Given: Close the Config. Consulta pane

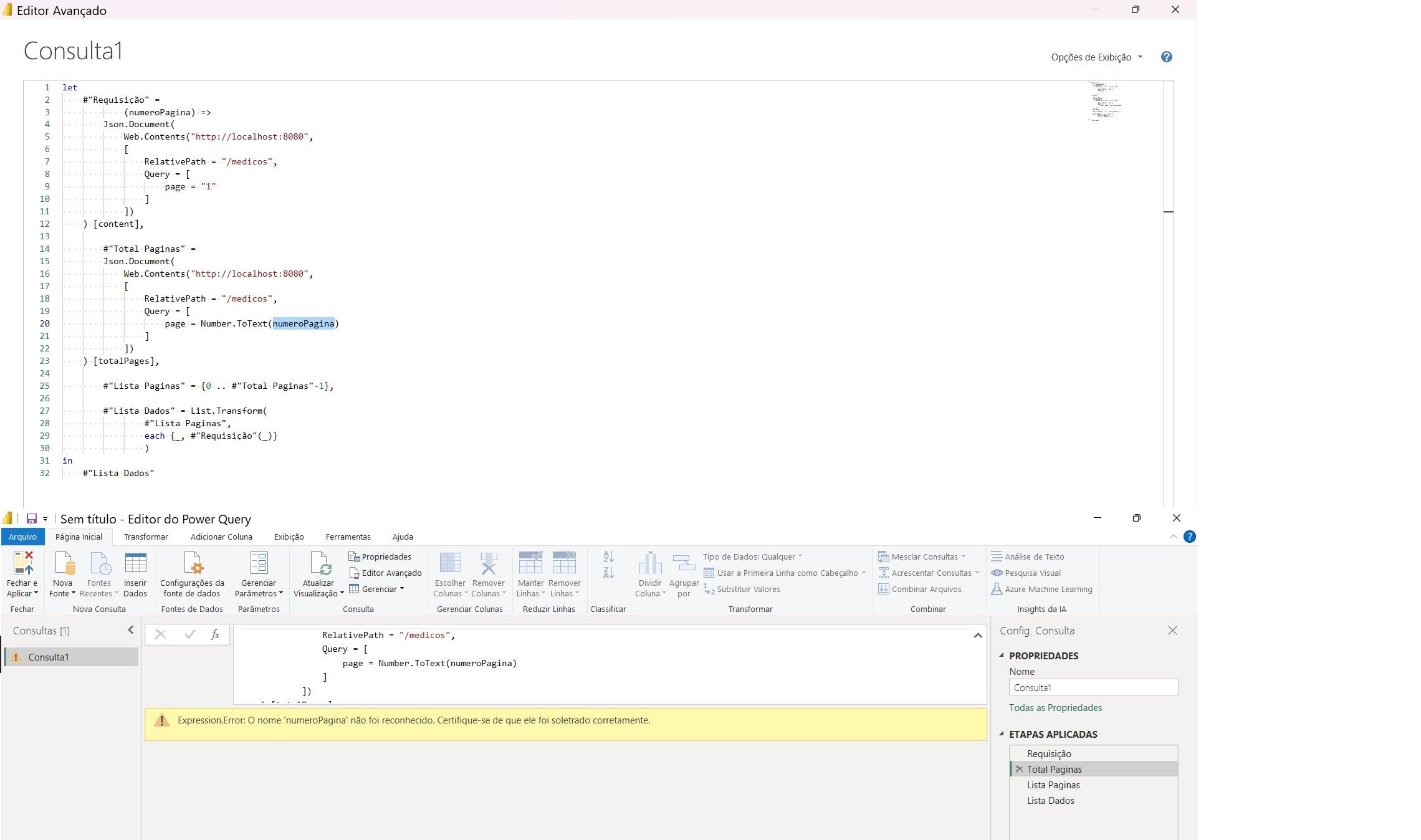Looking at the screenshot, I should pyautogui.click(x=1172, y=630).
